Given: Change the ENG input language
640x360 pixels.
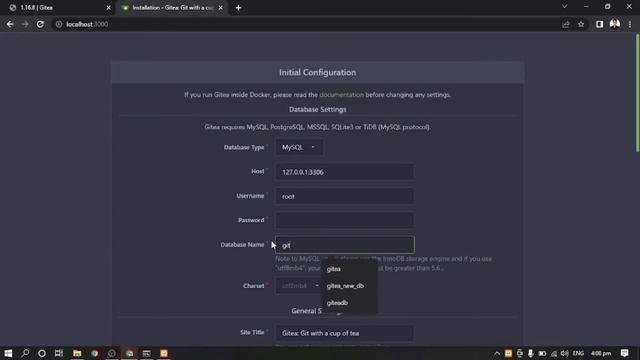Looking at the screenshot, I should pyautogui.click(x=578, y=353).
